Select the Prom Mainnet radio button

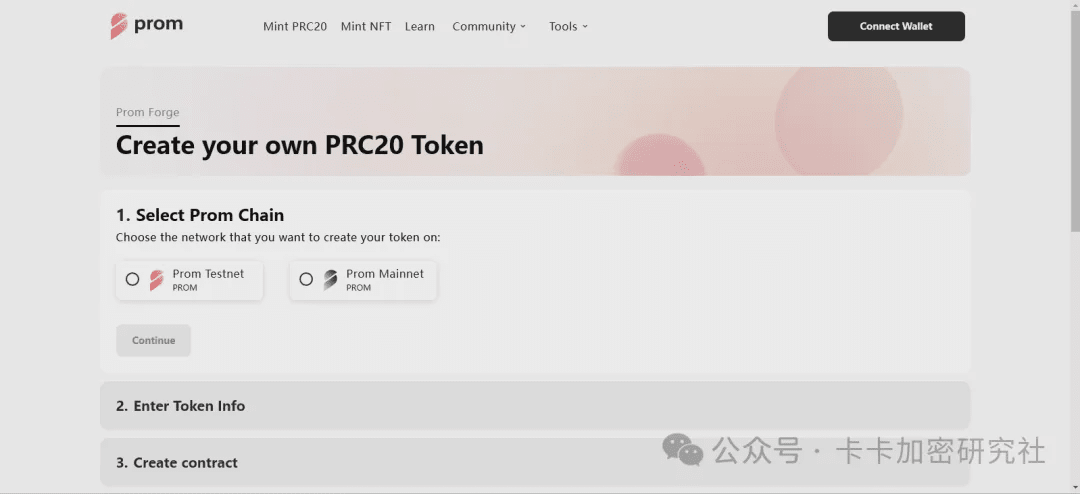click(306, 279)
